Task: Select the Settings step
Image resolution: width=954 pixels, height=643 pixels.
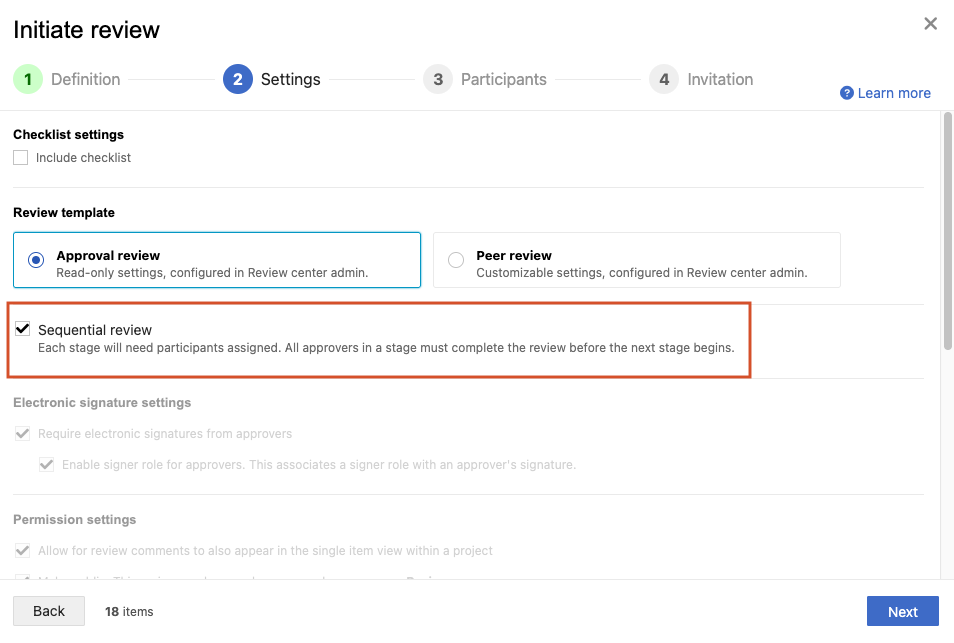Action: pos(272,79)
